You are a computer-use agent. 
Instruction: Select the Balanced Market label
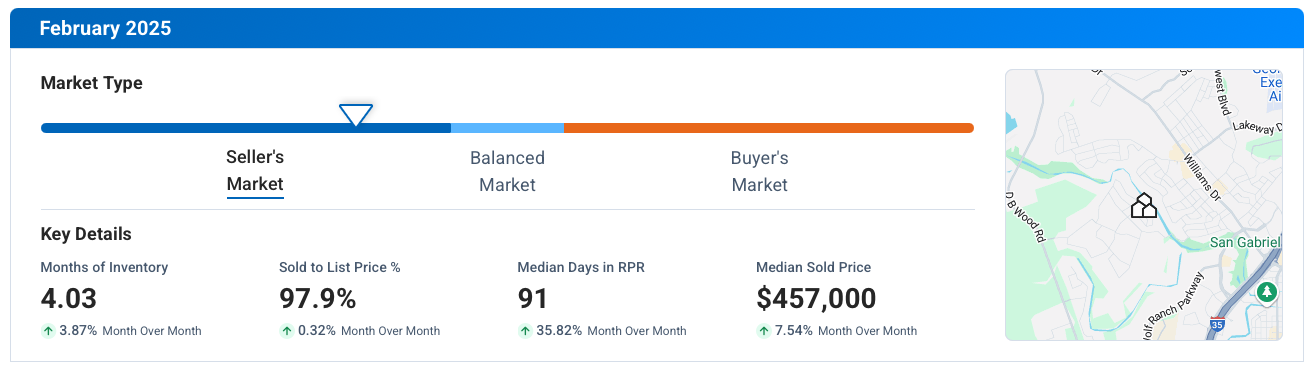(x=507, y=171)
